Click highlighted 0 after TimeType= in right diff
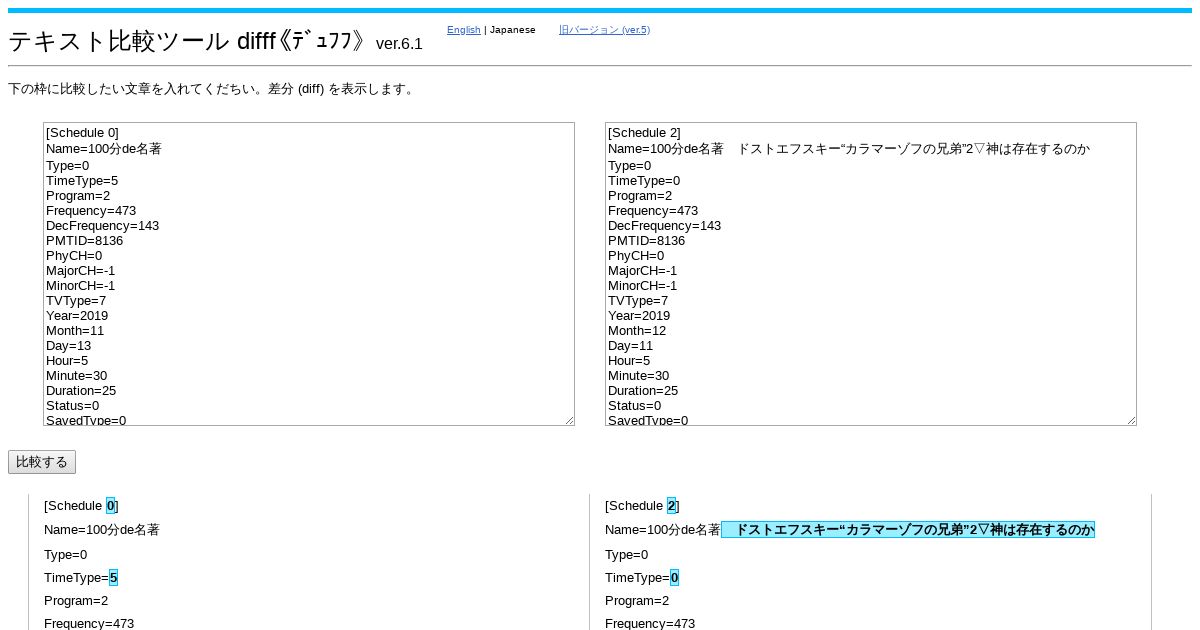This screenshot has width=1200, height=630. [x=674, y=578]
